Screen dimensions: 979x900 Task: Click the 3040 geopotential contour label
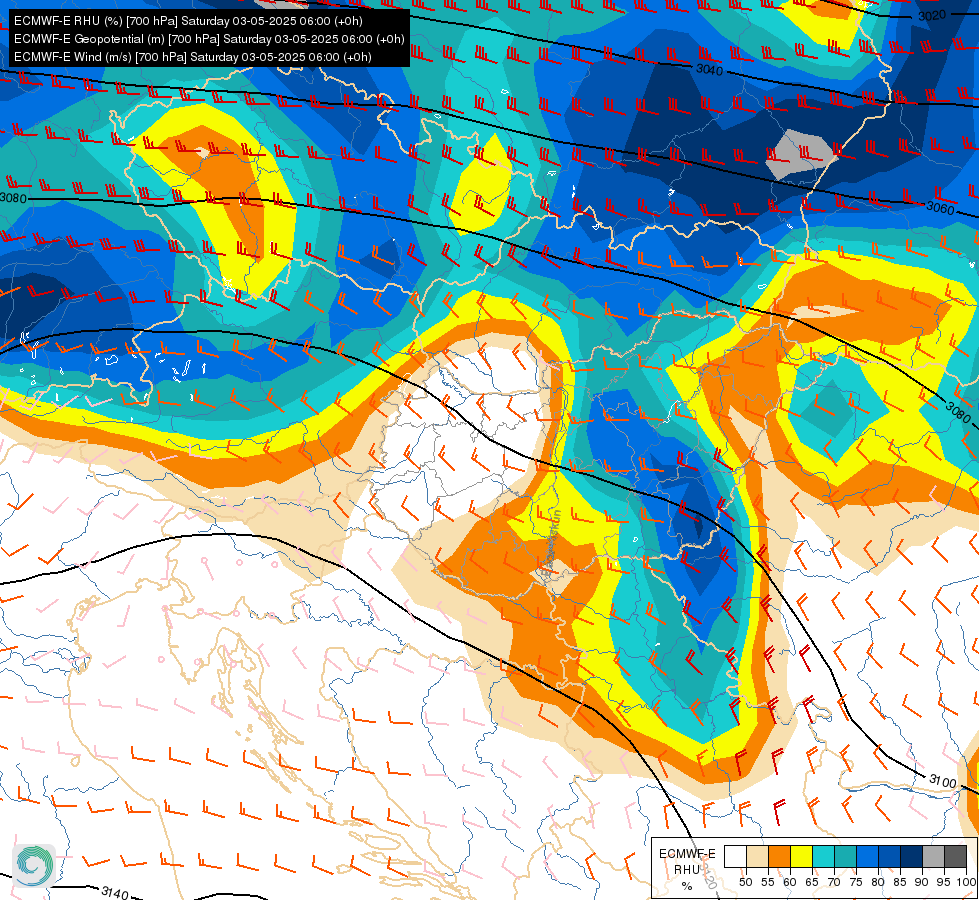tap(709, 70)
